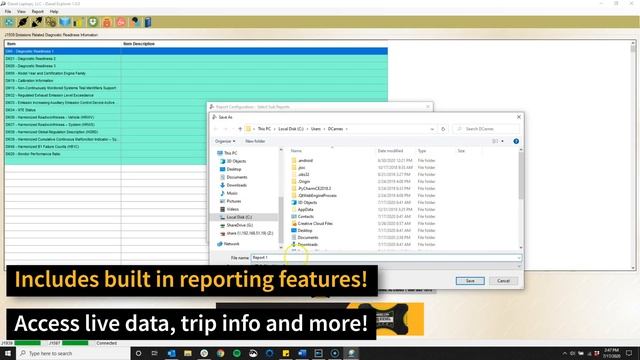Expand the address bar history dropdown

coord(432,129)
